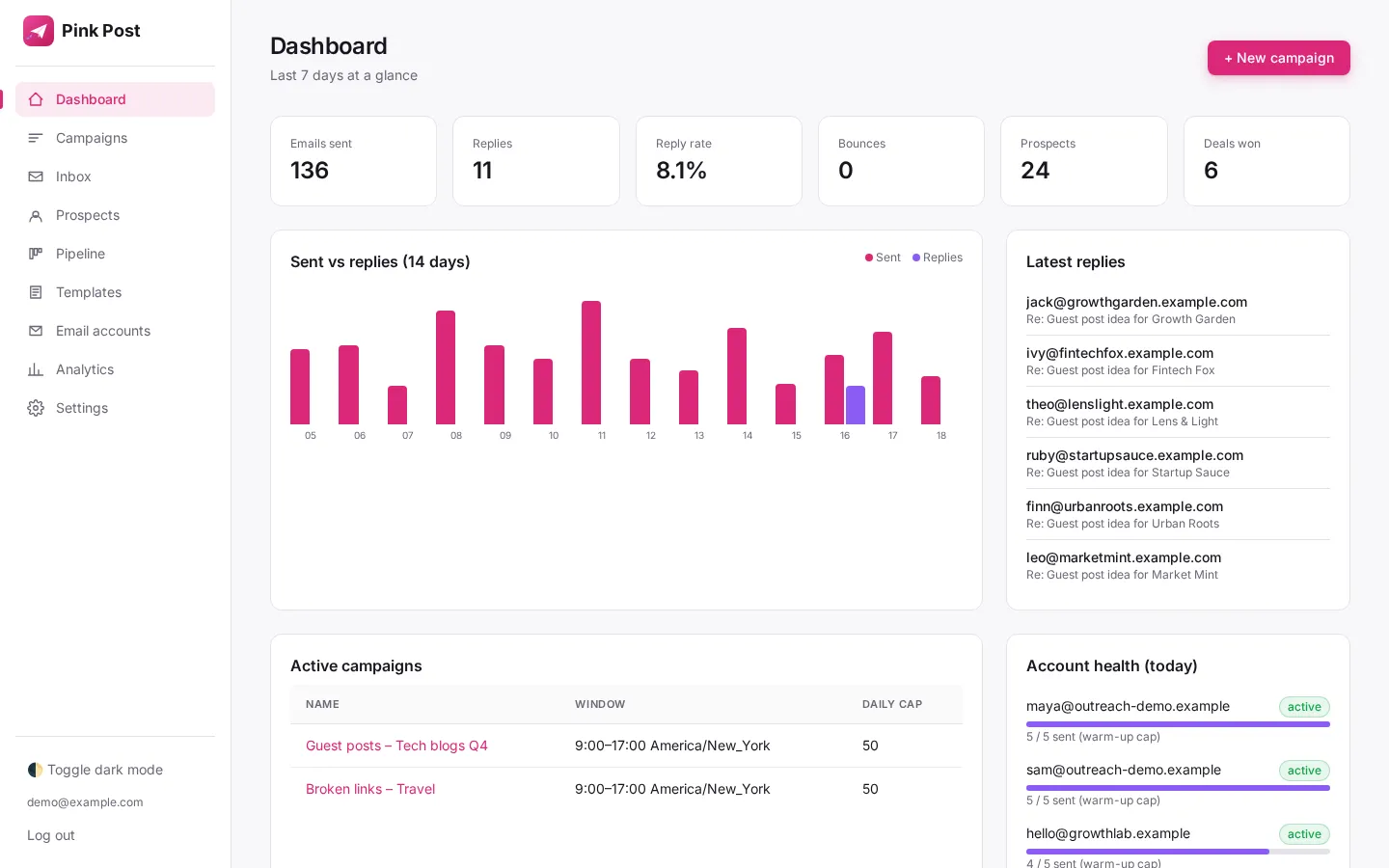
Task: Open Broken links – Travel campaign
Action: (370, 789)
